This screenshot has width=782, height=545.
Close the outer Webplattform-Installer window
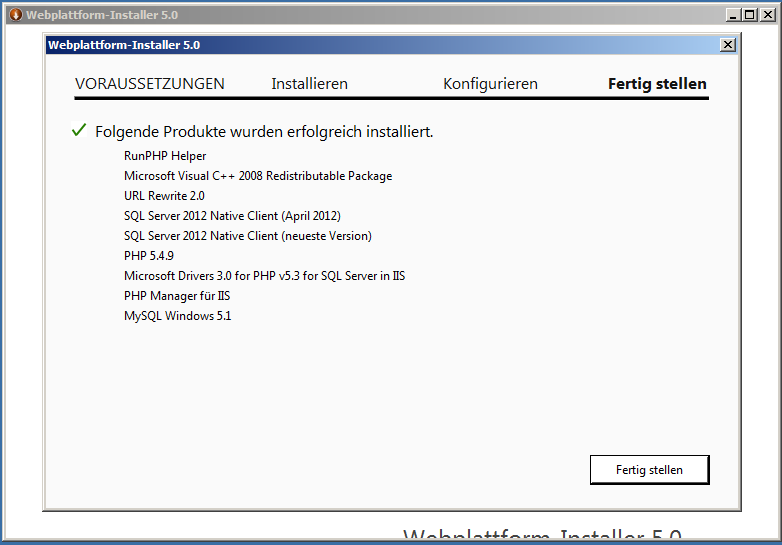pyautogui.click(x=768, y=15)
